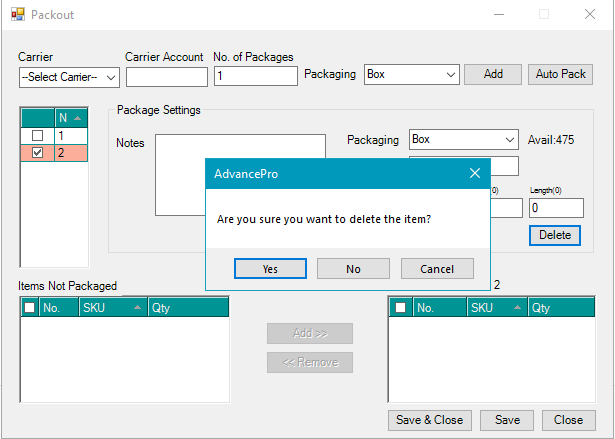
Task: Open Package Settings Packaging dropdown
Action: 464,140
